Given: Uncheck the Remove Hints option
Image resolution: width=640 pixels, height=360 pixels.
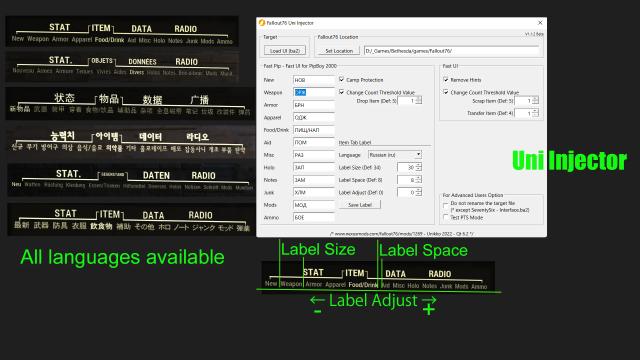Looking at the screenshot, I should click(x=446, y=80).
